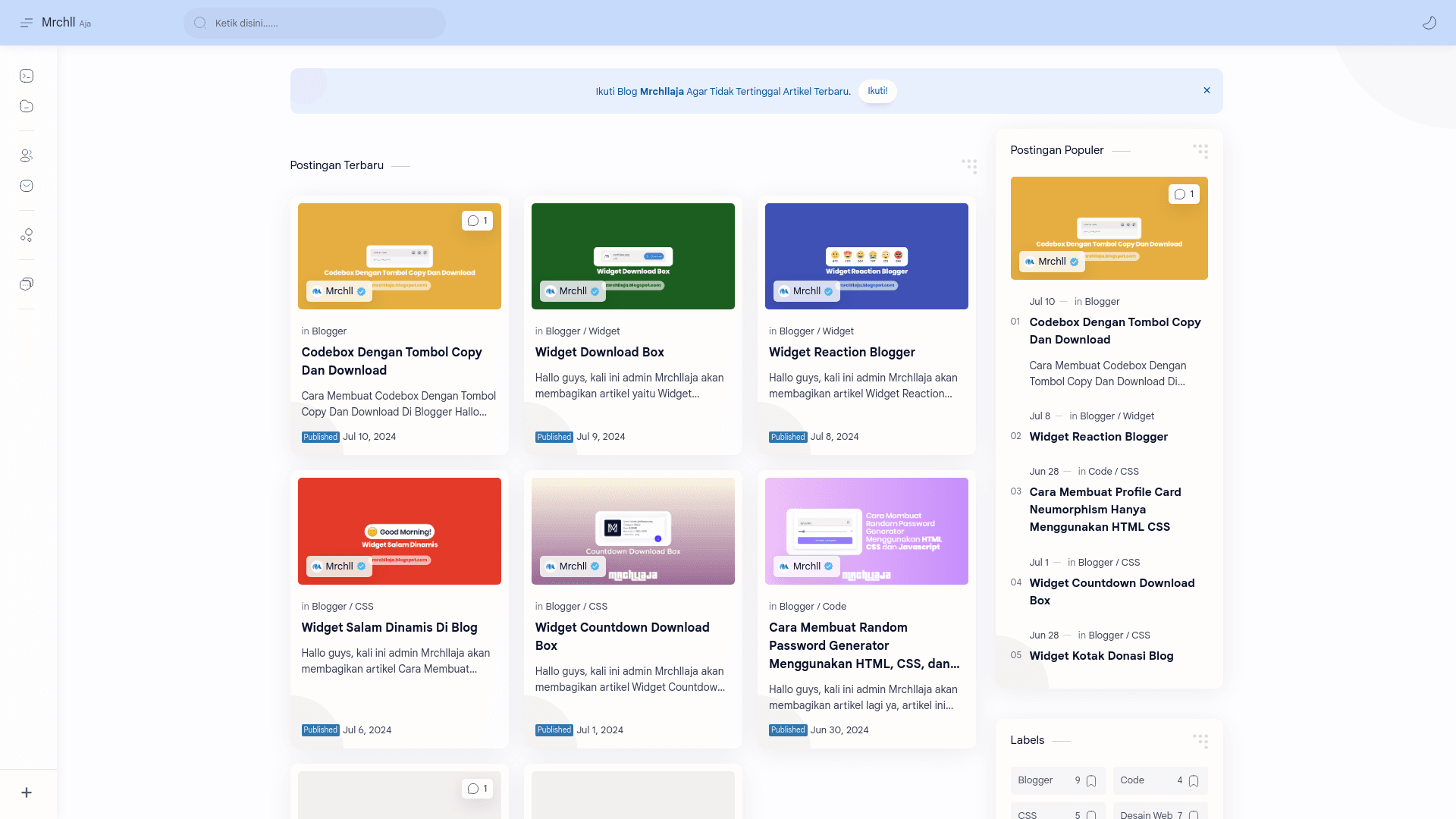Click the dots grid icon beside Postingan Populer

pyautogui.click(x=1200, y=151)
